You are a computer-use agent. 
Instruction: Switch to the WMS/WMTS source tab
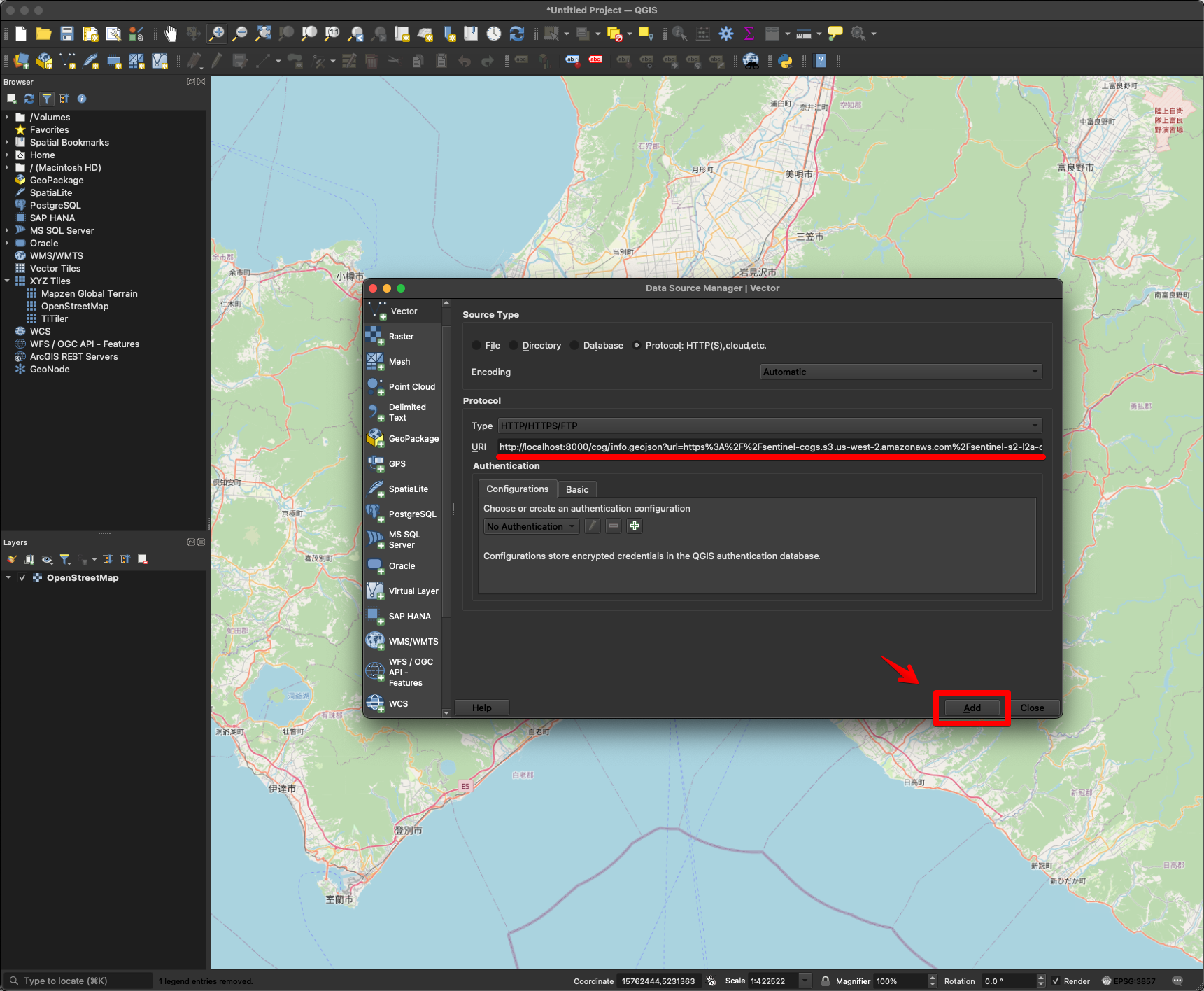[403, 642]
